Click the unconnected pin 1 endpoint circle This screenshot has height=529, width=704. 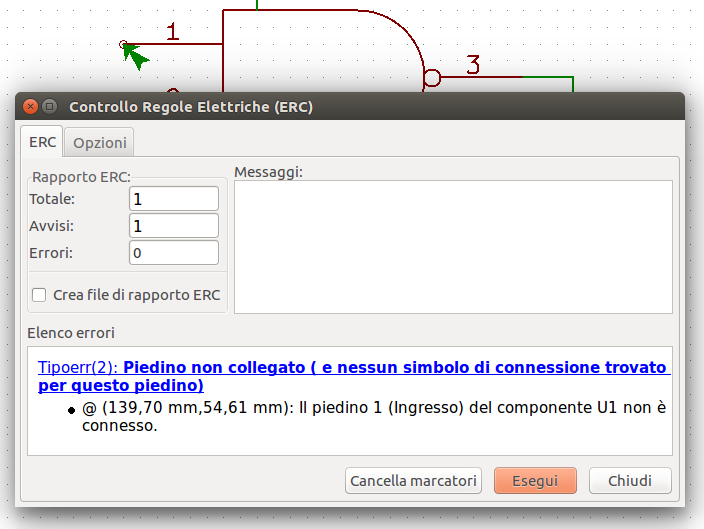(123, 44)
